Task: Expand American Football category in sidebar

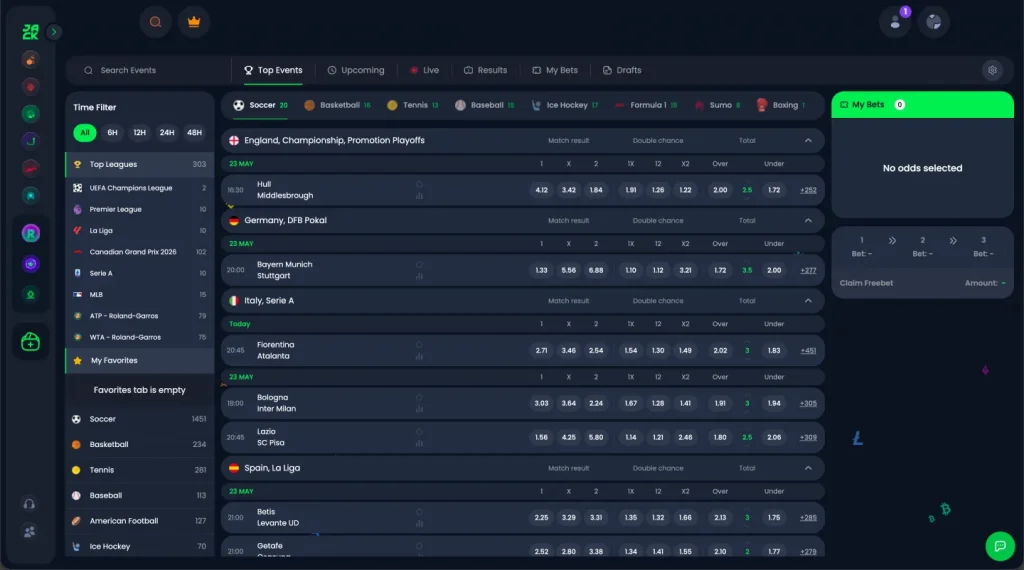Action: (x=140, y=521)
